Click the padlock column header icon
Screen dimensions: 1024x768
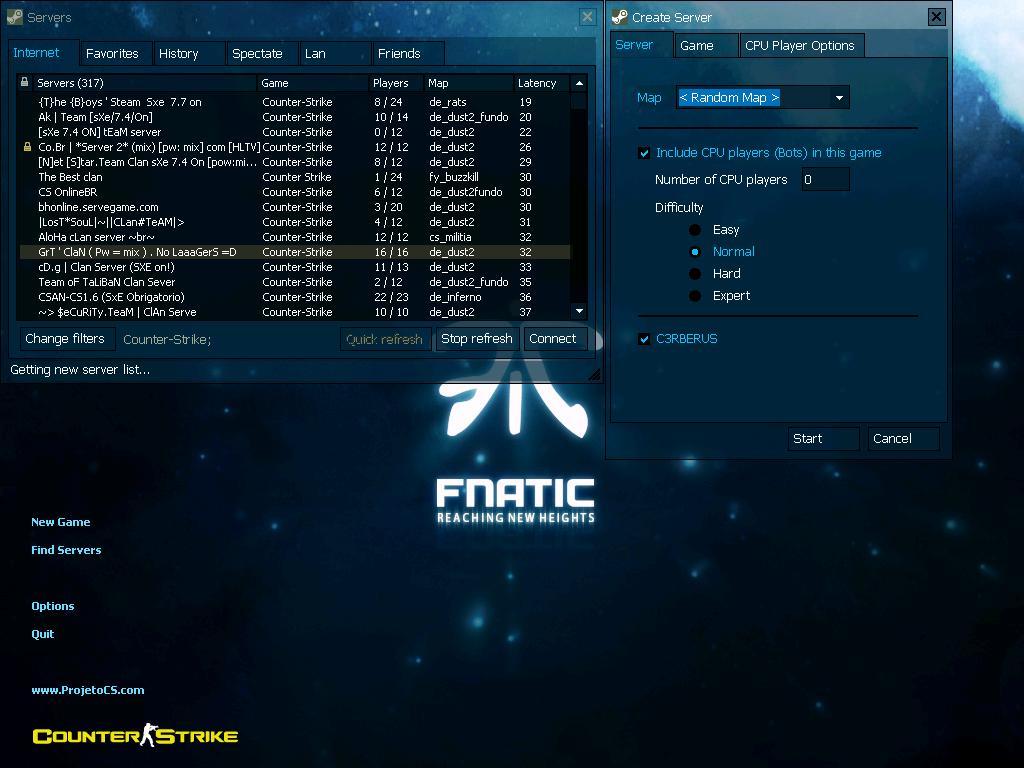click(24, 82)
